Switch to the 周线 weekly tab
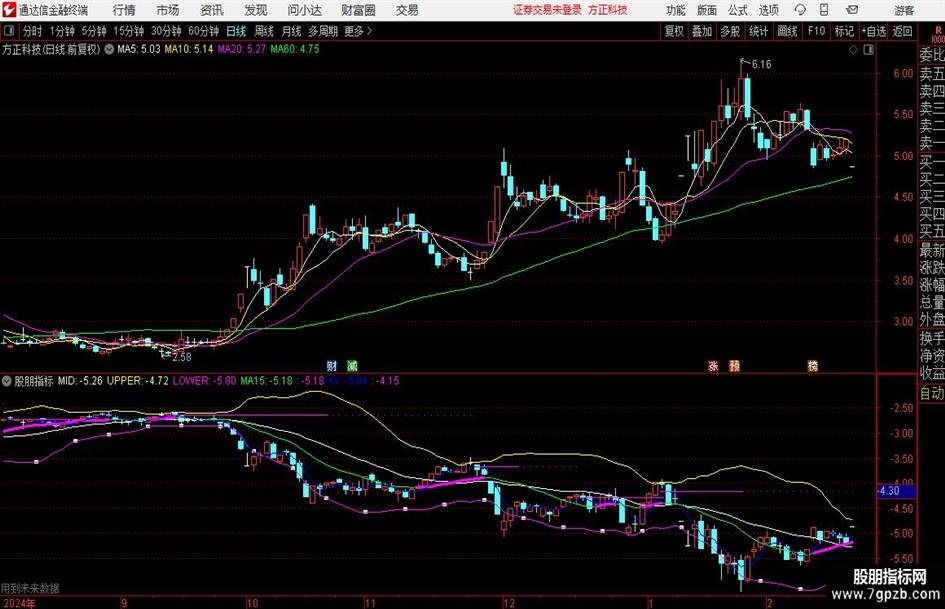Image resolution: width=945 pixels, height=609 pixels. click(x=264, y=31)
